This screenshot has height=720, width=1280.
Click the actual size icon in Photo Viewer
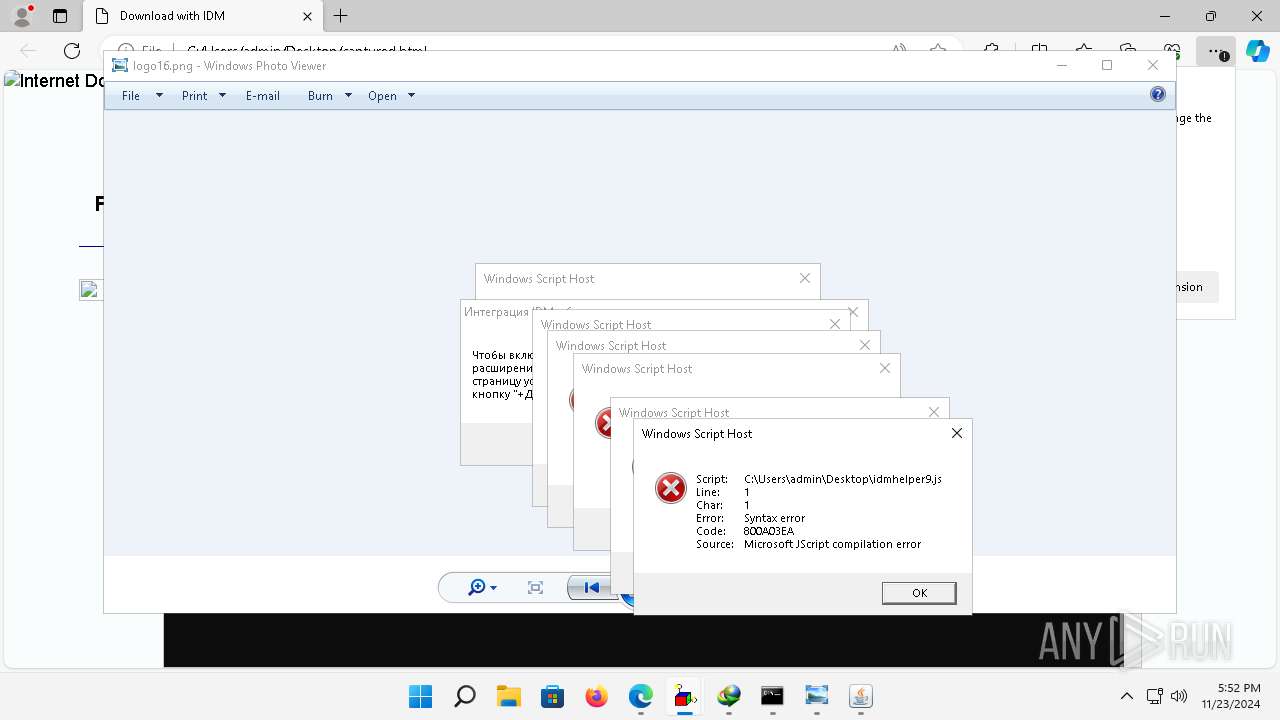(x=535, y=588)
